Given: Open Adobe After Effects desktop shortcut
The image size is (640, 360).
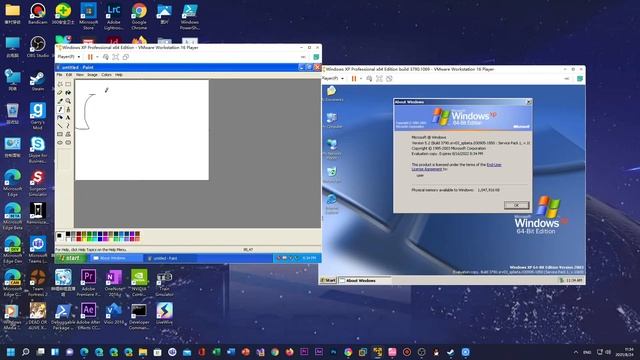Looking at the screenshot, I should point(89,316).
